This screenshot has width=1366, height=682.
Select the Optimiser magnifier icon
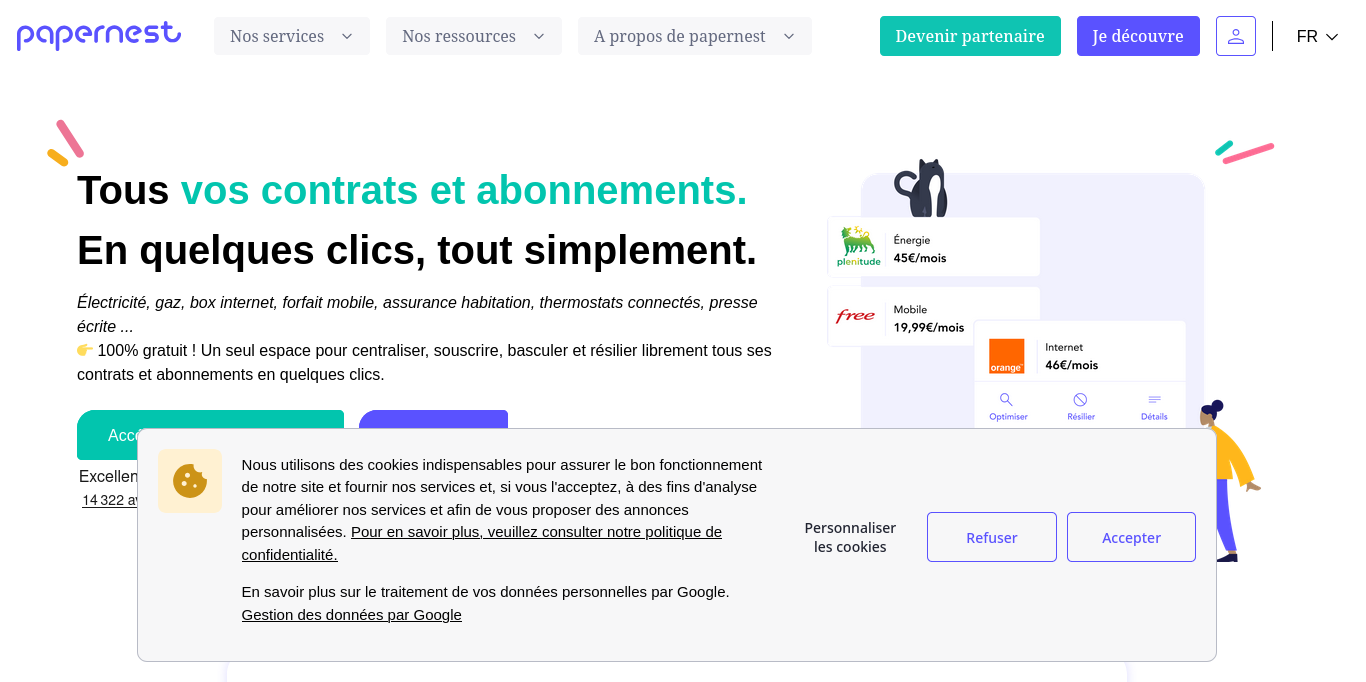(x=1006, y=399)
